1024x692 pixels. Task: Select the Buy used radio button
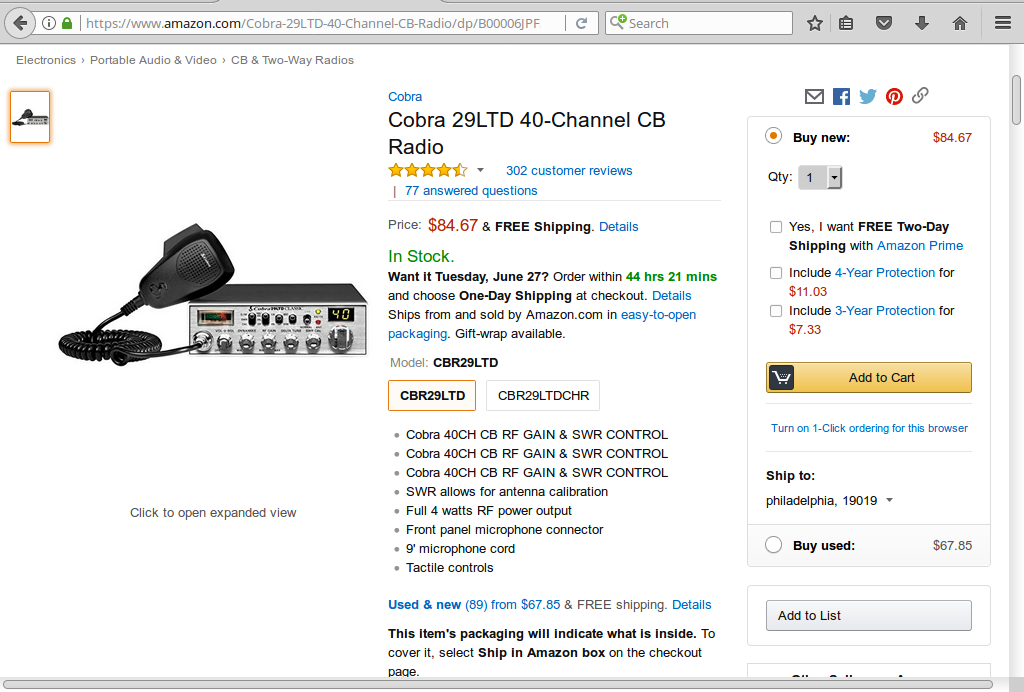point(773,545)
